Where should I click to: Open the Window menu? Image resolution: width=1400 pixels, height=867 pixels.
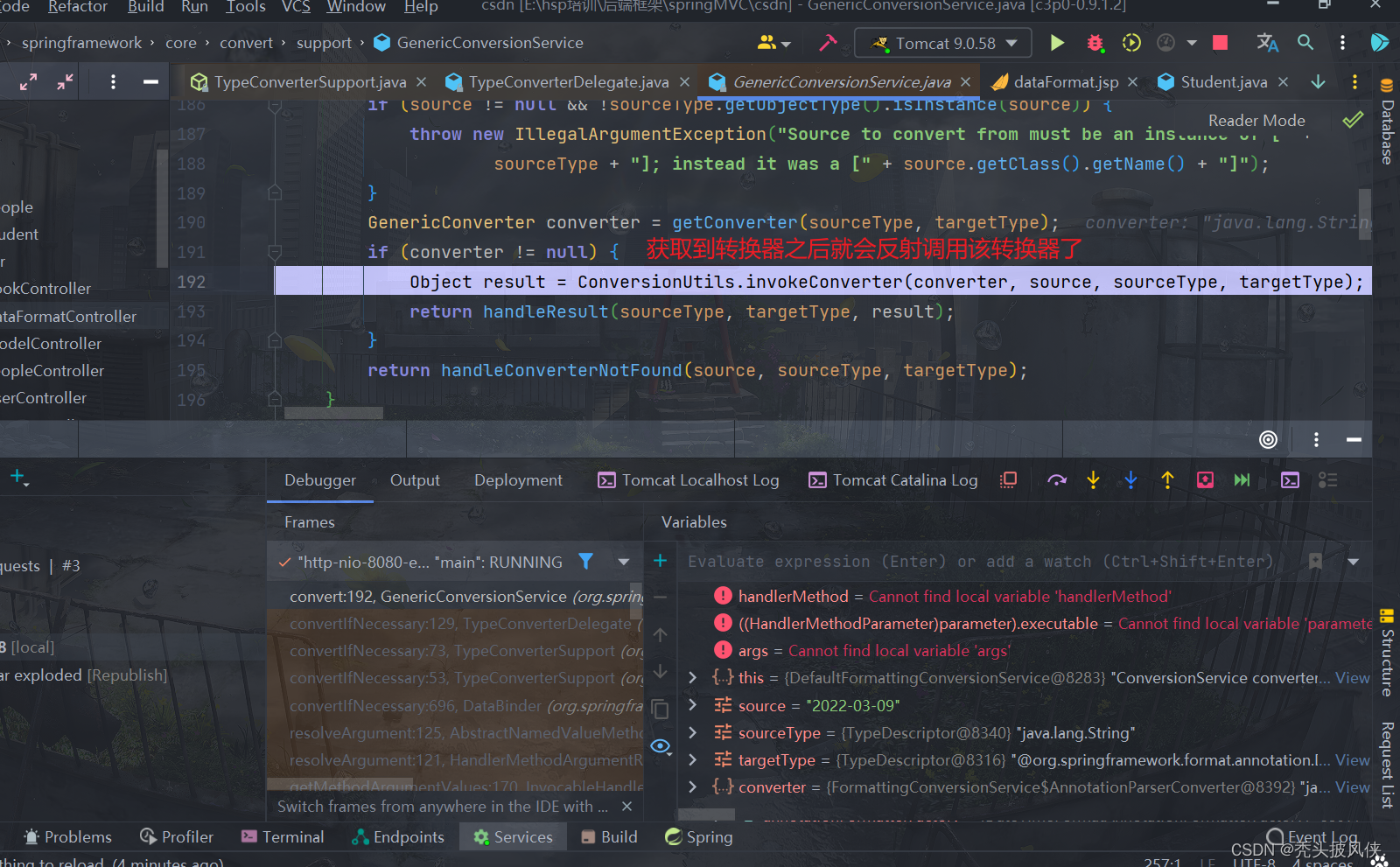[x=356, y=7]
